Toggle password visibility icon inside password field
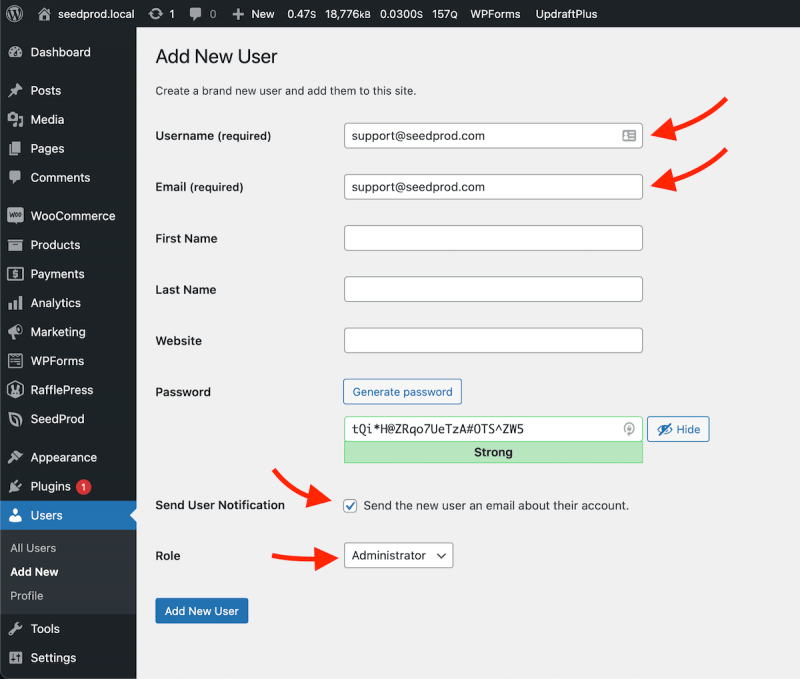 point(630,428)
